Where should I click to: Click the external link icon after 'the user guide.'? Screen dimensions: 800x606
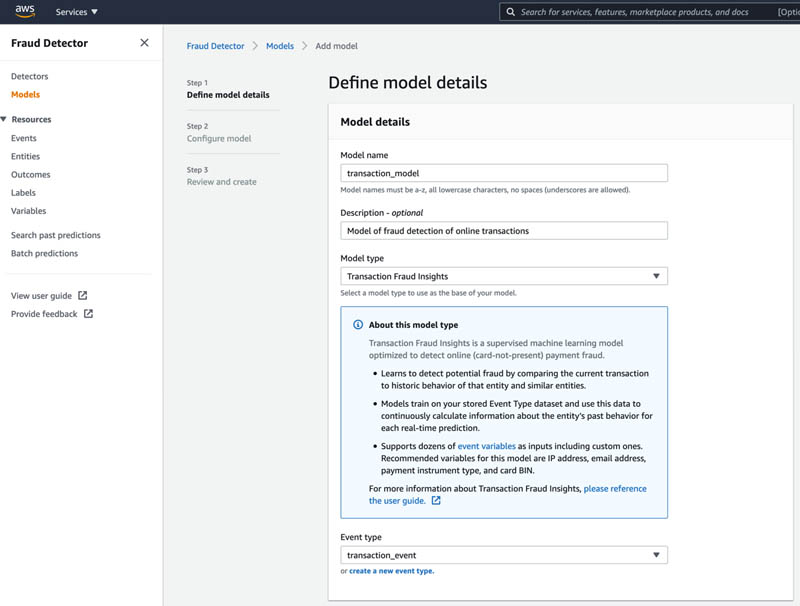pos(436,500)
